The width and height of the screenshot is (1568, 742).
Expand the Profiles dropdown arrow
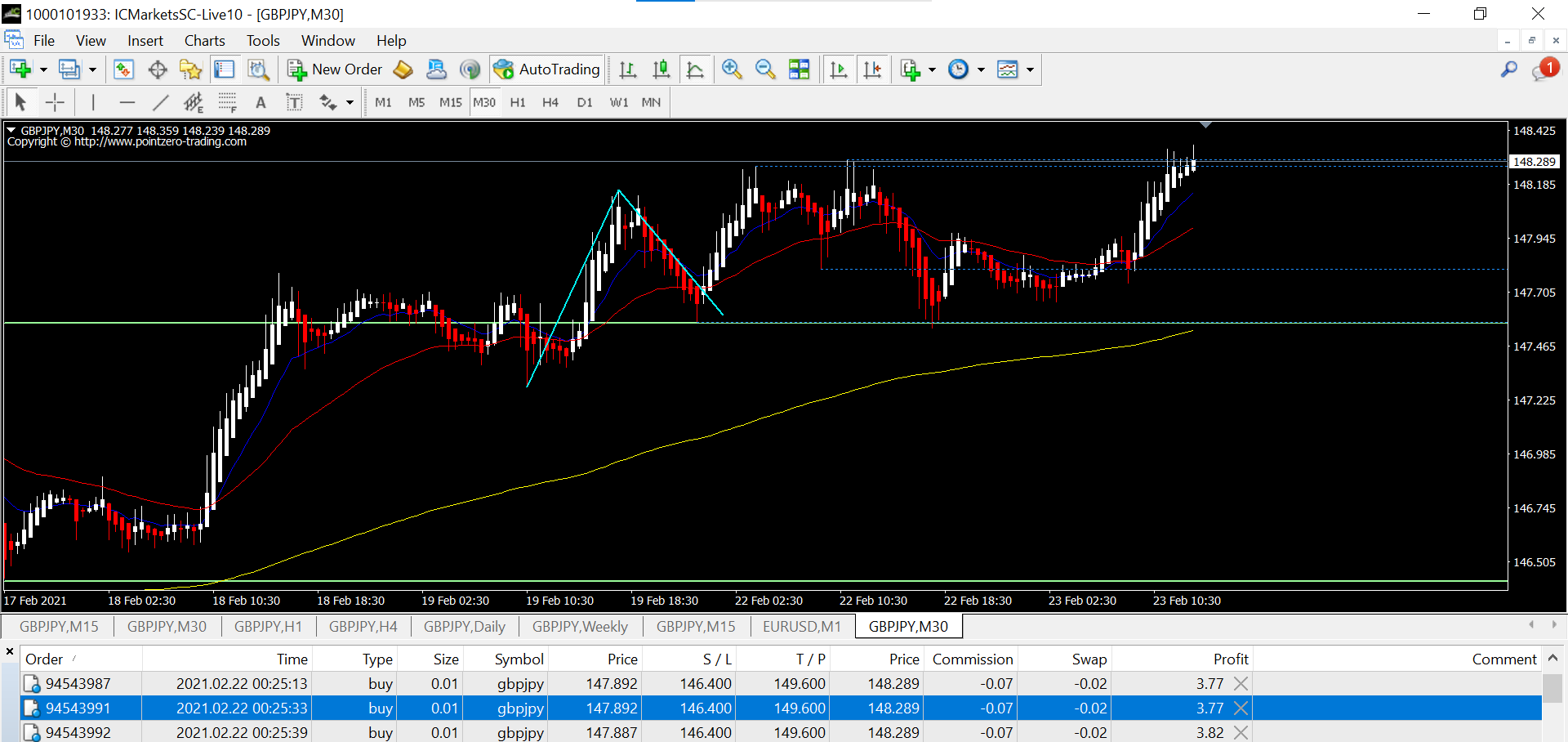click(x=92, y=69)
